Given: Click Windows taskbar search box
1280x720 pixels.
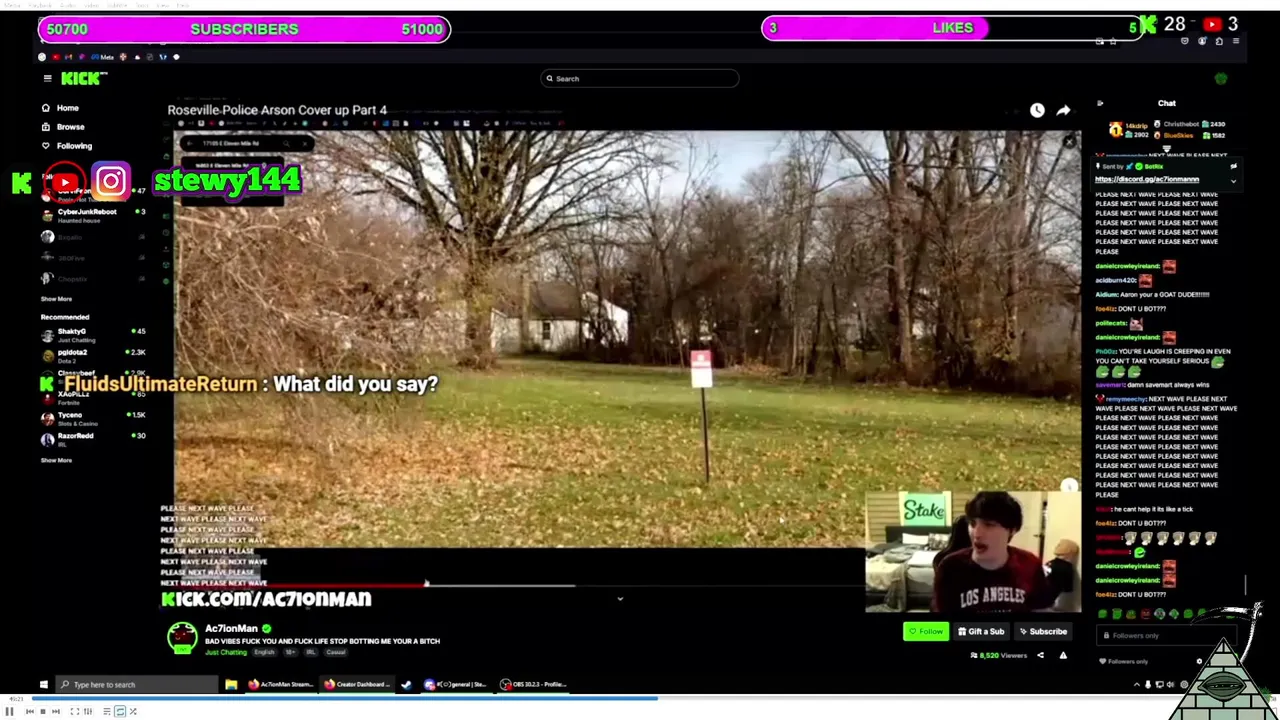Looking at the screenshot, I should (137, 685).
